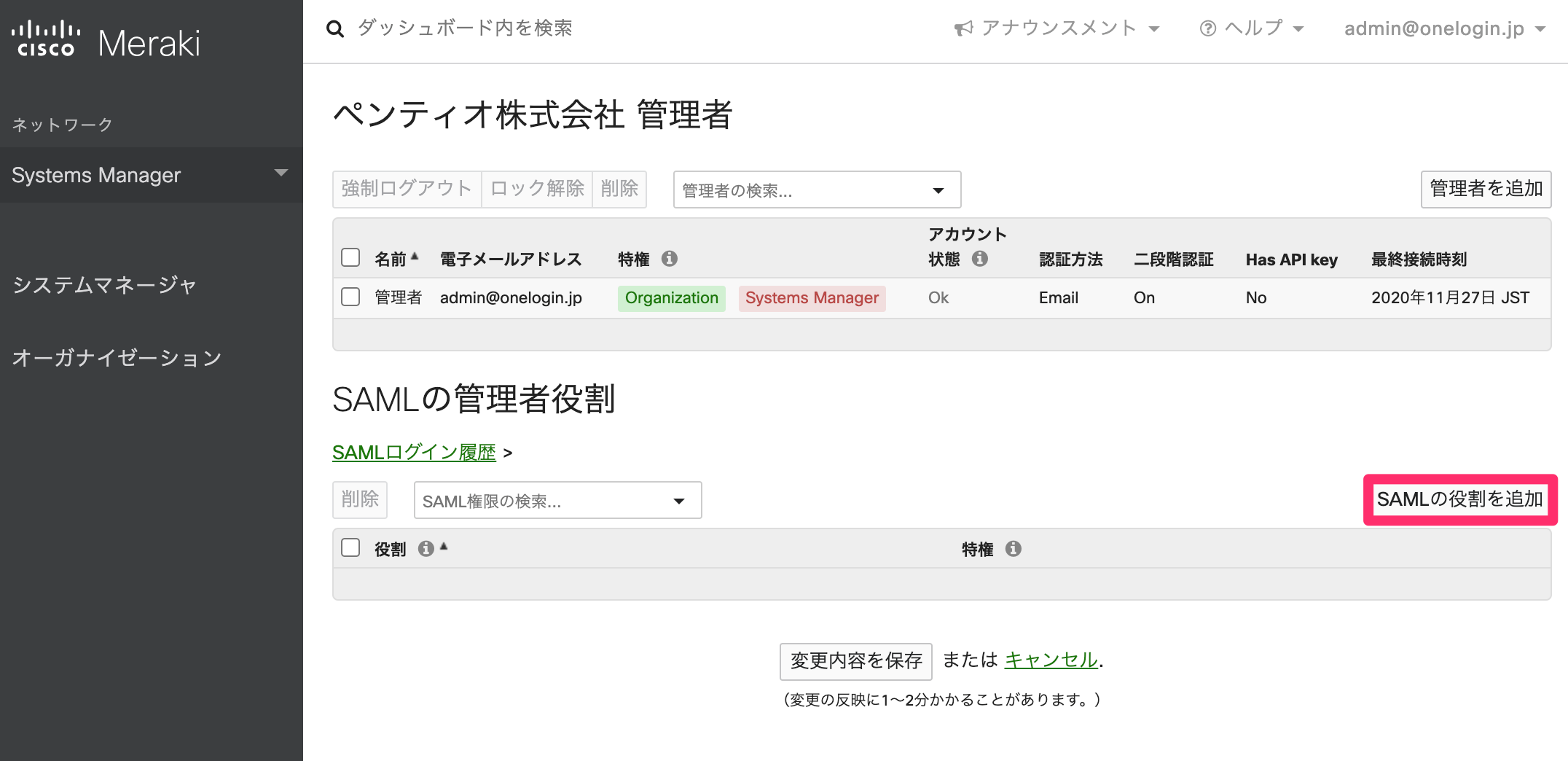
Task: Click the ダッシュボード内を検索 search field
Action: tap(465, 28)
